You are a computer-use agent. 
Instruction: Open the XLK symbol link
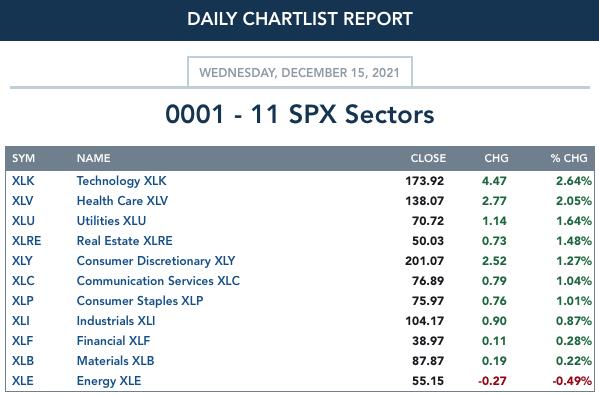(x=23, y=181)
